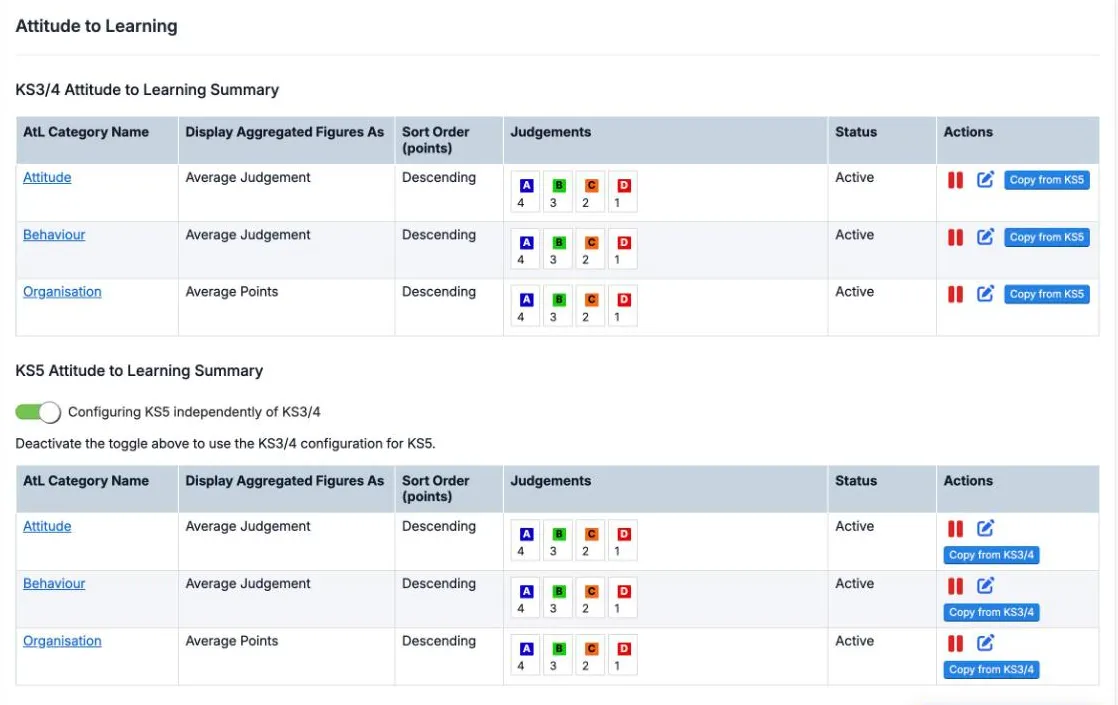Image resolution: width=1118 pixels, height=705 pixels.
Task: Pause the KS5 Attitude category
Action: pyautogui.click(x=955, y=528)
